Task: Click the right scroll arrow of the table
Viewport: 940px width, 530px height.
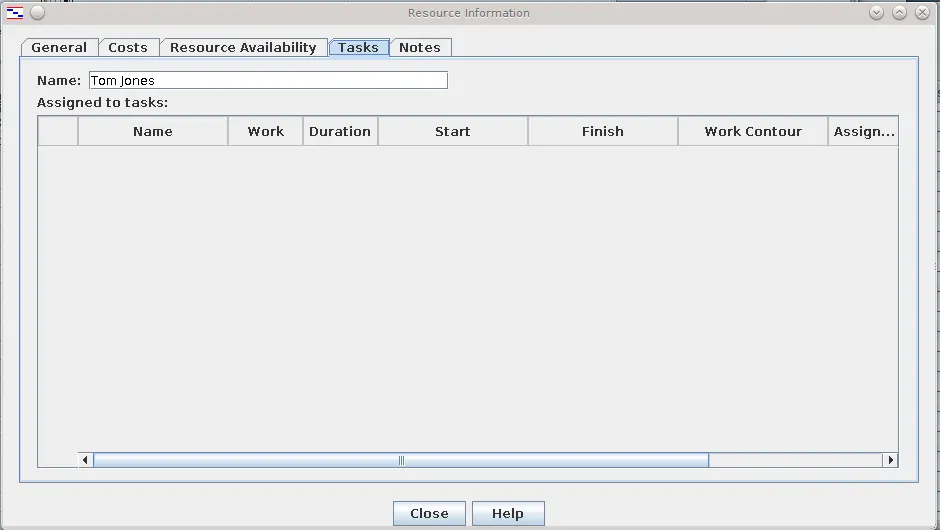Action: pos(890,460)
